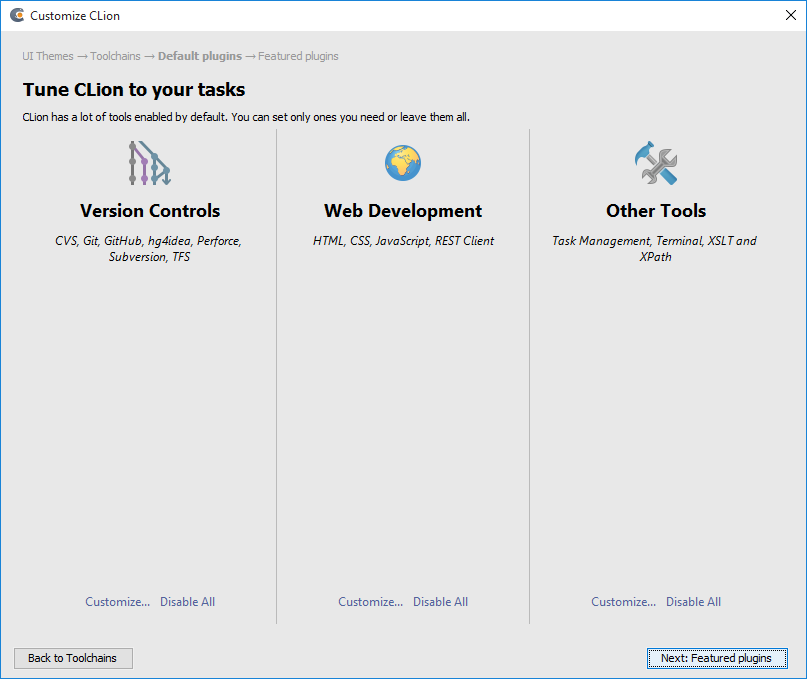Viewport: 807px width, 679px height.
Task: Close the Customize CLion window
Action: (x=789, y=16)
